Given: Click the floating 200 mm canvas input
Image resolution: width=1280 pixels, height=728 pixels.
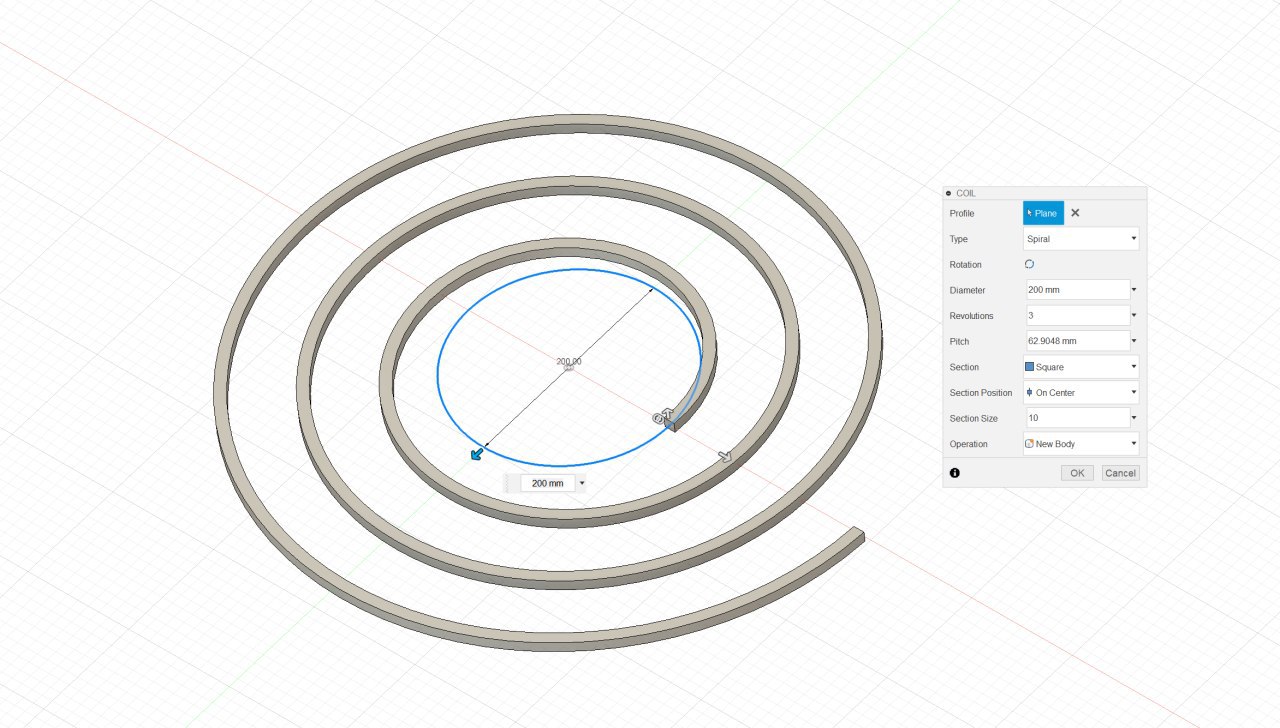Looking at the screenshot, I should pyautogui.click(x=547, y=483).
